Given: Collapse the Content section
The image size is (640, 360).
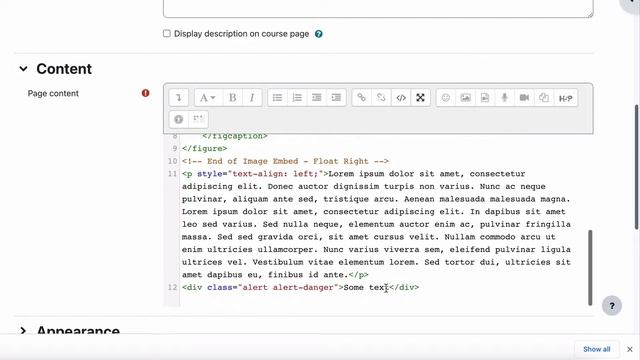Looking at the screenshot, I should tap(23, 69).
